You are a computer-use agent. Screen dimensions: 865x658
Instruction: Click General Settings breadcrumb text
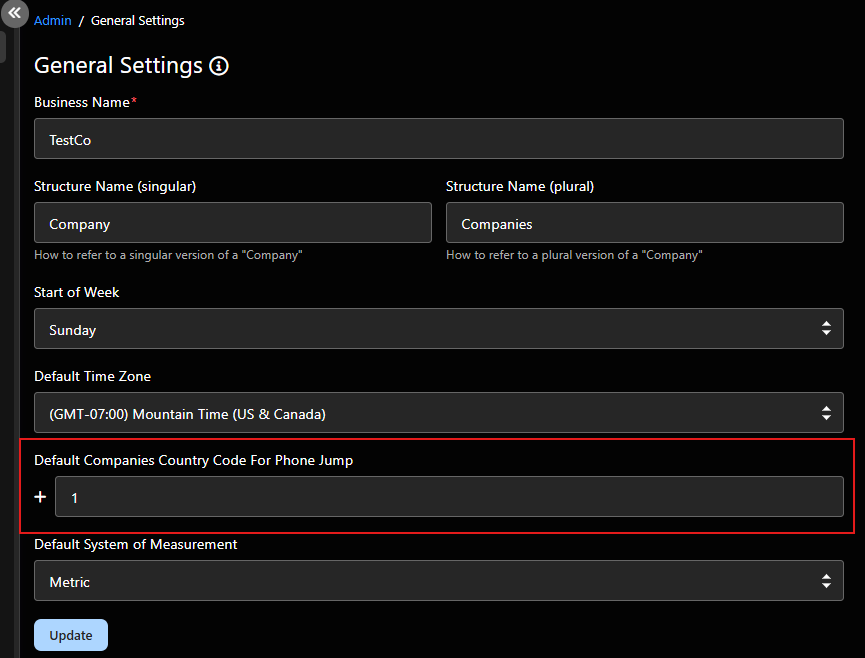point(137,21)
